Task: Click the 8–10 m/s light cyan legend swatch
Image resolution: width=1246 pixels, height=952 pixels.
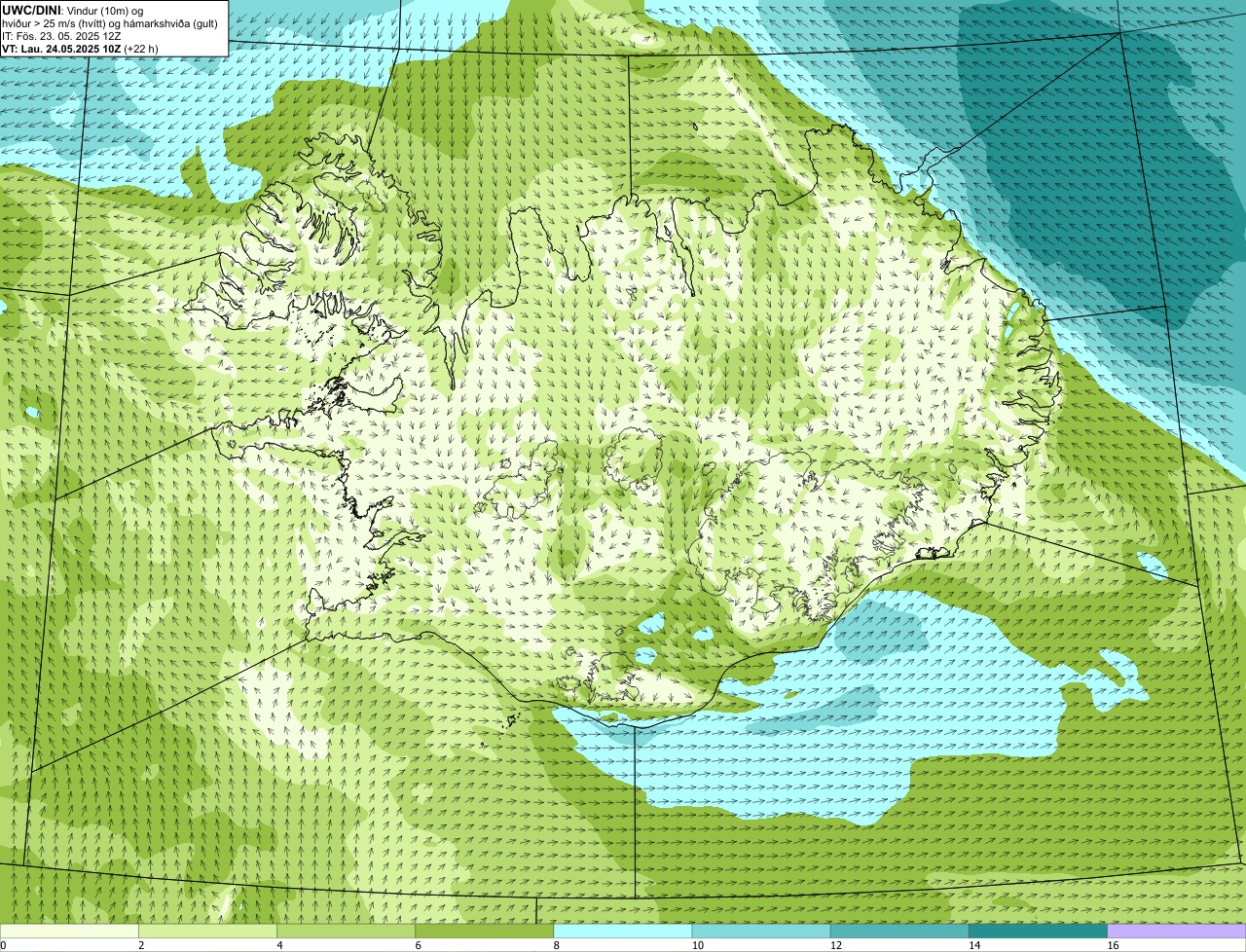Action: pos(623,931)
